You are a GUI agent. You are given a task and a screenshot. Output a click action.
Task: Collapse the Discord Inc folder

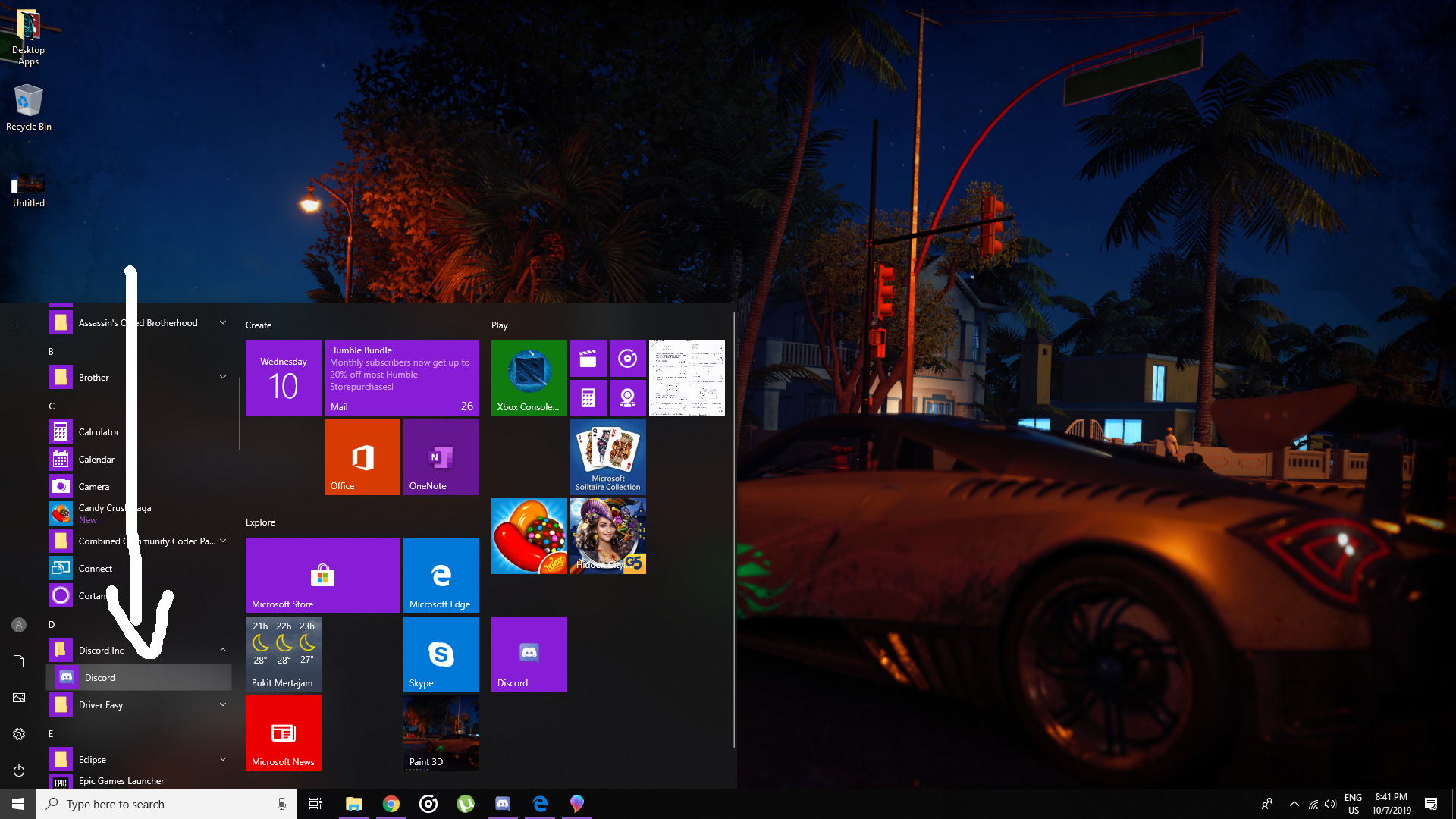(140, 651)
